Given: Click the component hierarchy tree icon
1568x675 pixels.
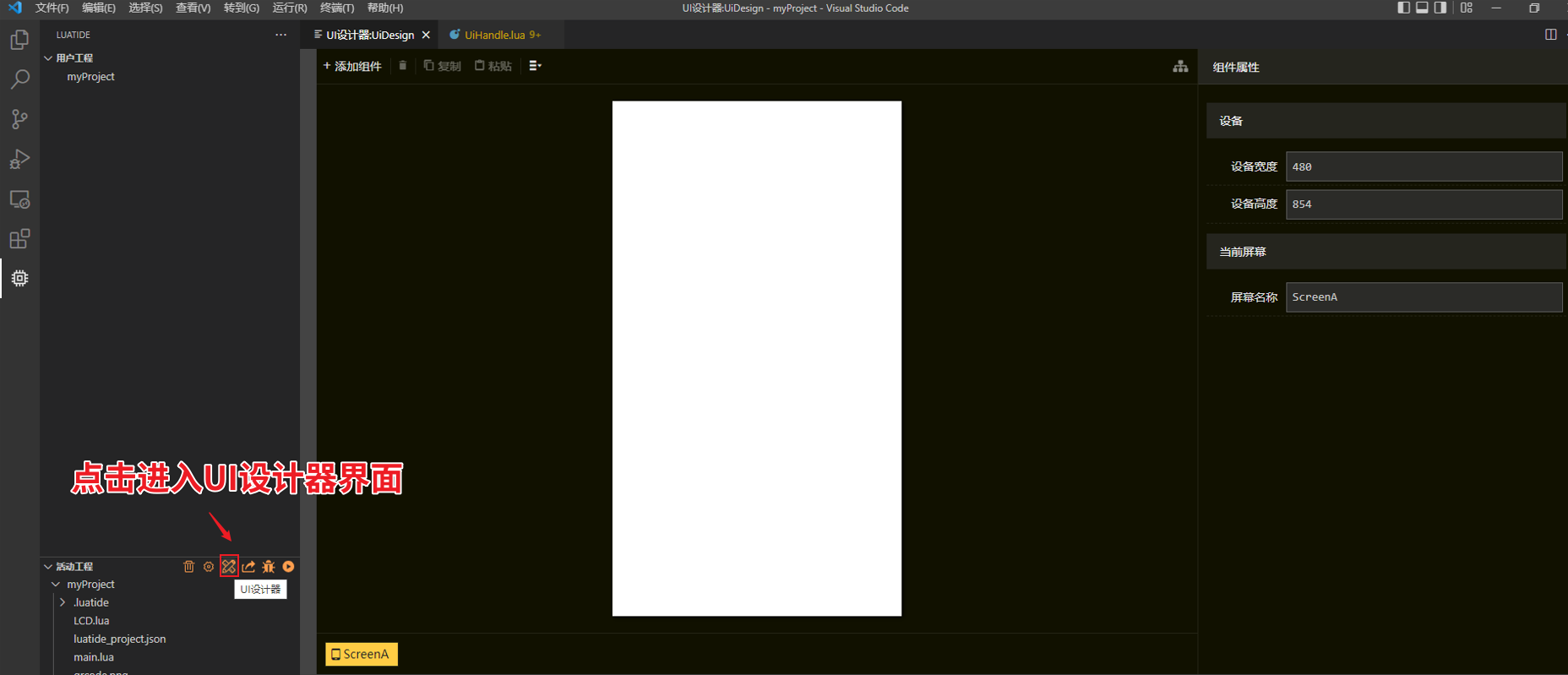Looking at the screenshot, I should pyautogui.click(x=1180, y=67).
